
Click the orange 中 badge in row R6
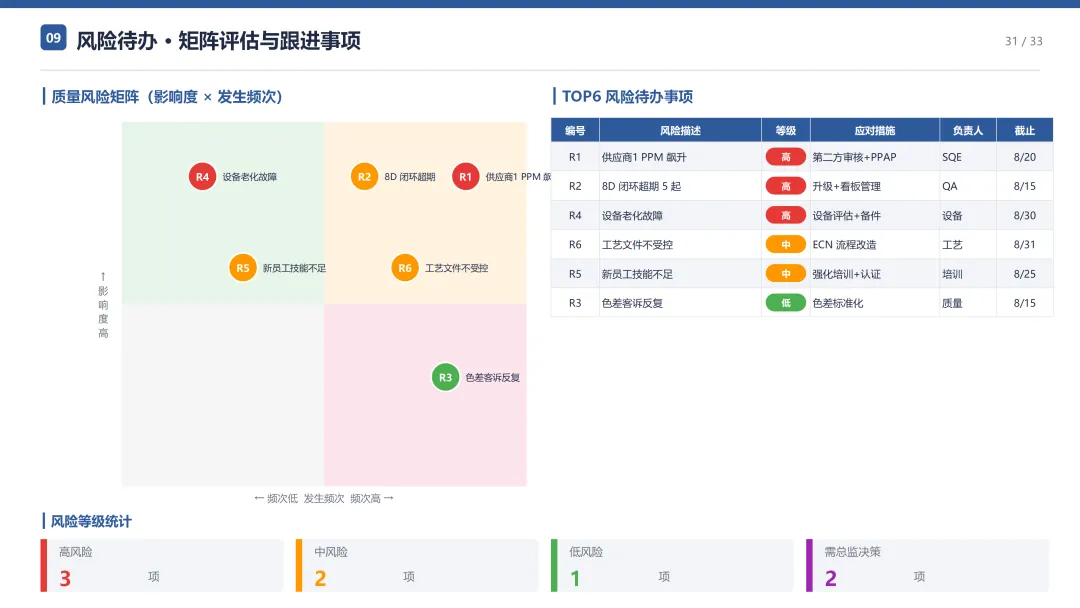click(785, 244)
